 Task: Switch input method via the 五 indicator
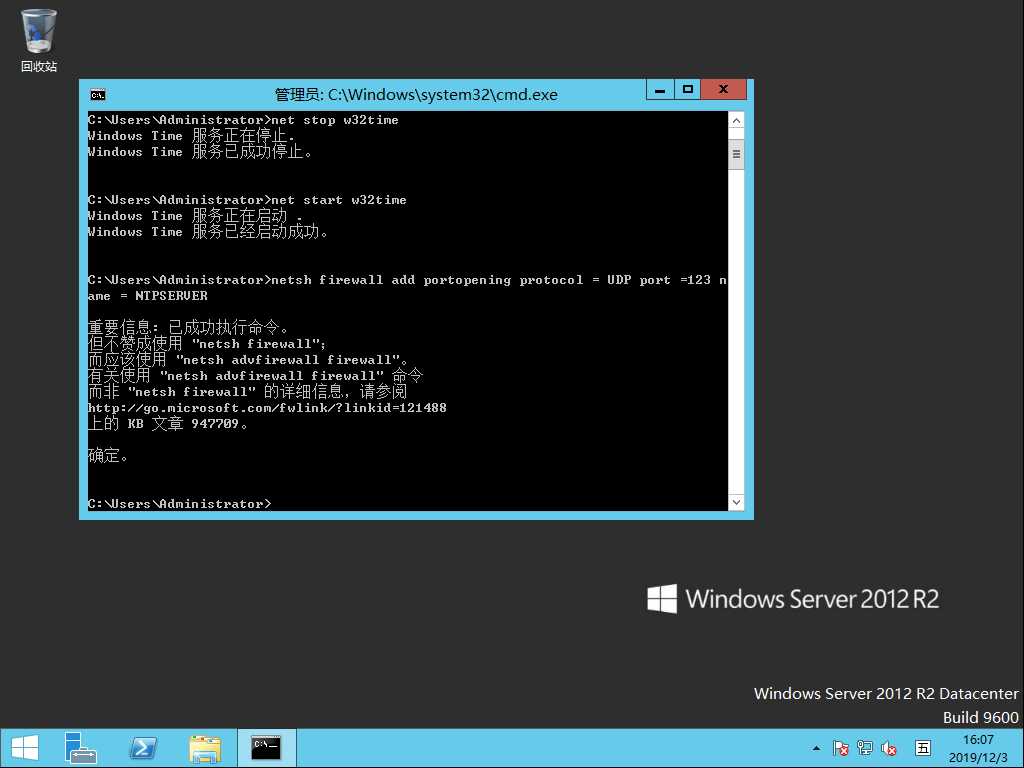point(923,748)
